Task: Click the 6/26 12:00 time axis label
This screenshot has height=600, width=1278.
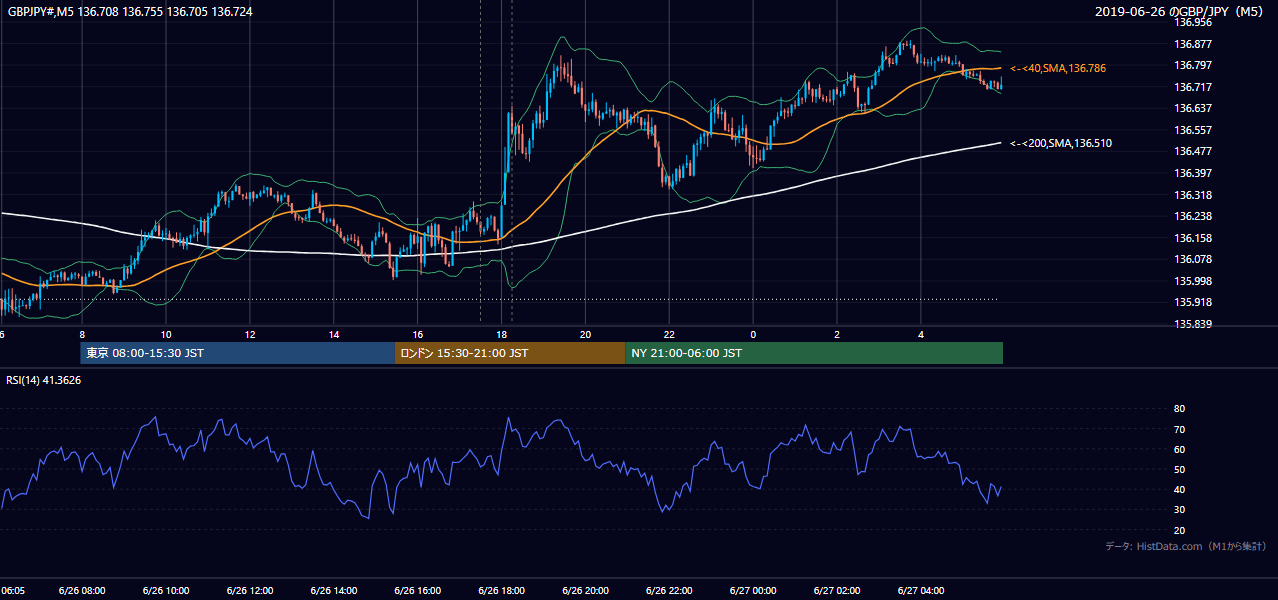Action: click(x=248, y=590)
